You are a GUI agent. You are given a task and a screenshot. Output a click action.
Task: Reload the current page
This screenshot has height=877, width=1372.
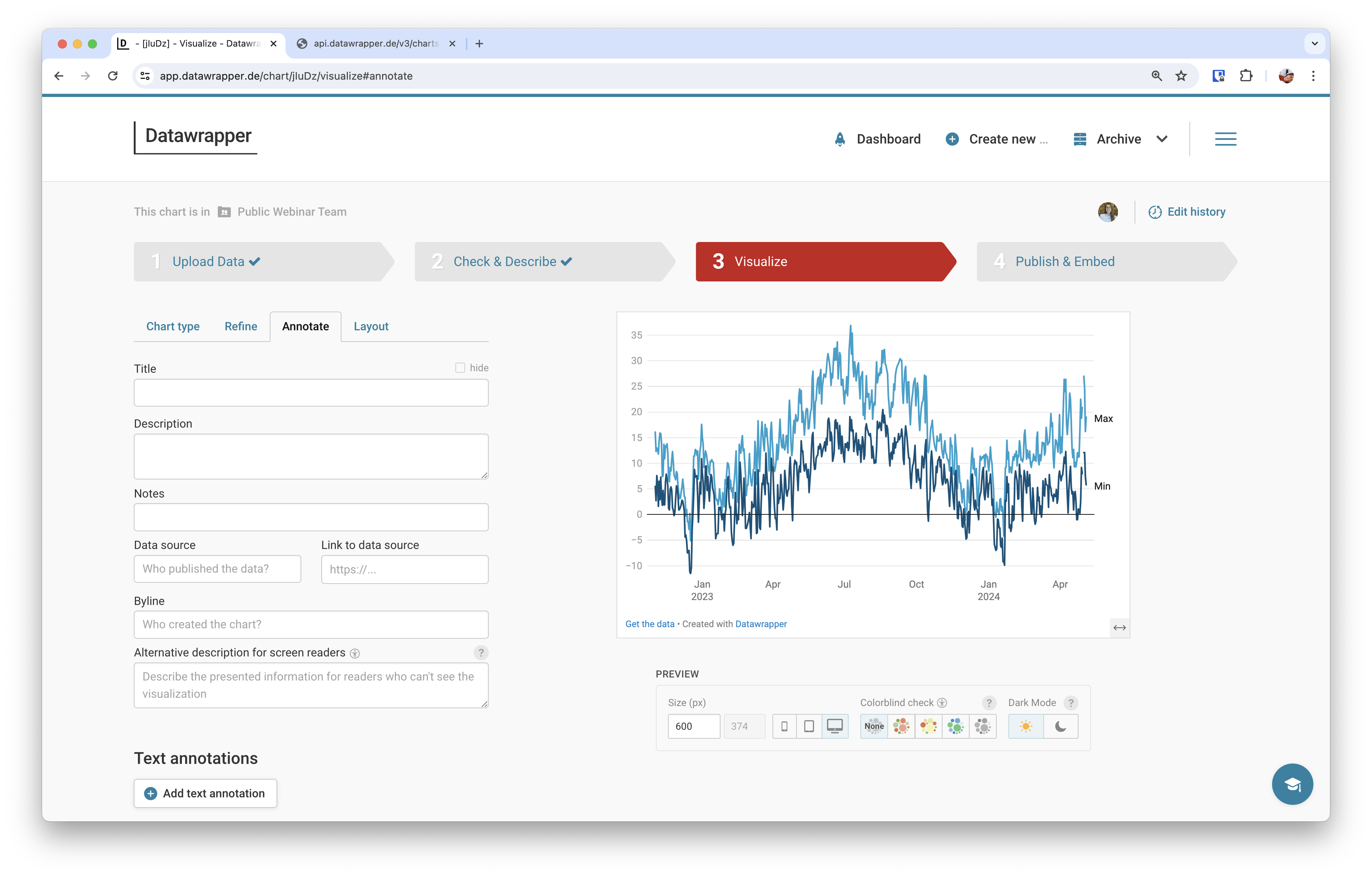coord(113,76)
